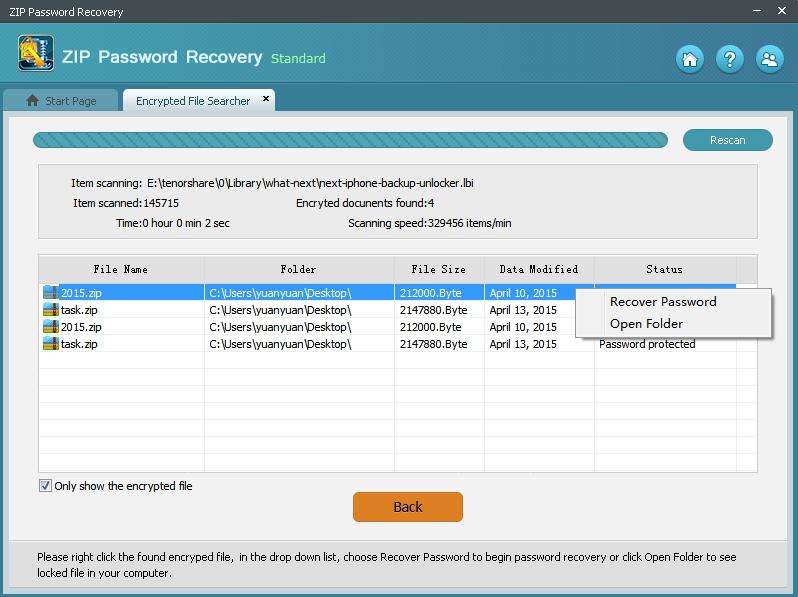Choose Recover Password from context menu
The height and width of the screenshot is (597, 798).
[663, 302]
